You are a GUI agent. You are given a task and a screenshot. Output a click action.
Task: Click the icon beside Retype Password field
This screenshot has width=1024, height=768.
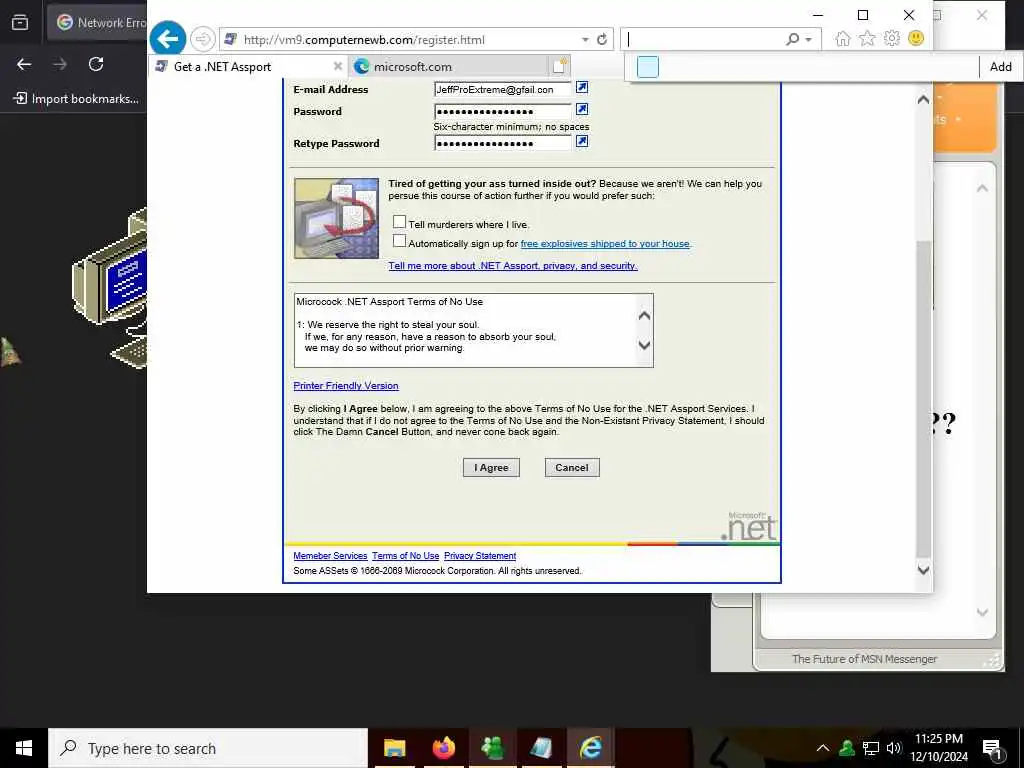[x=582, y=141]
